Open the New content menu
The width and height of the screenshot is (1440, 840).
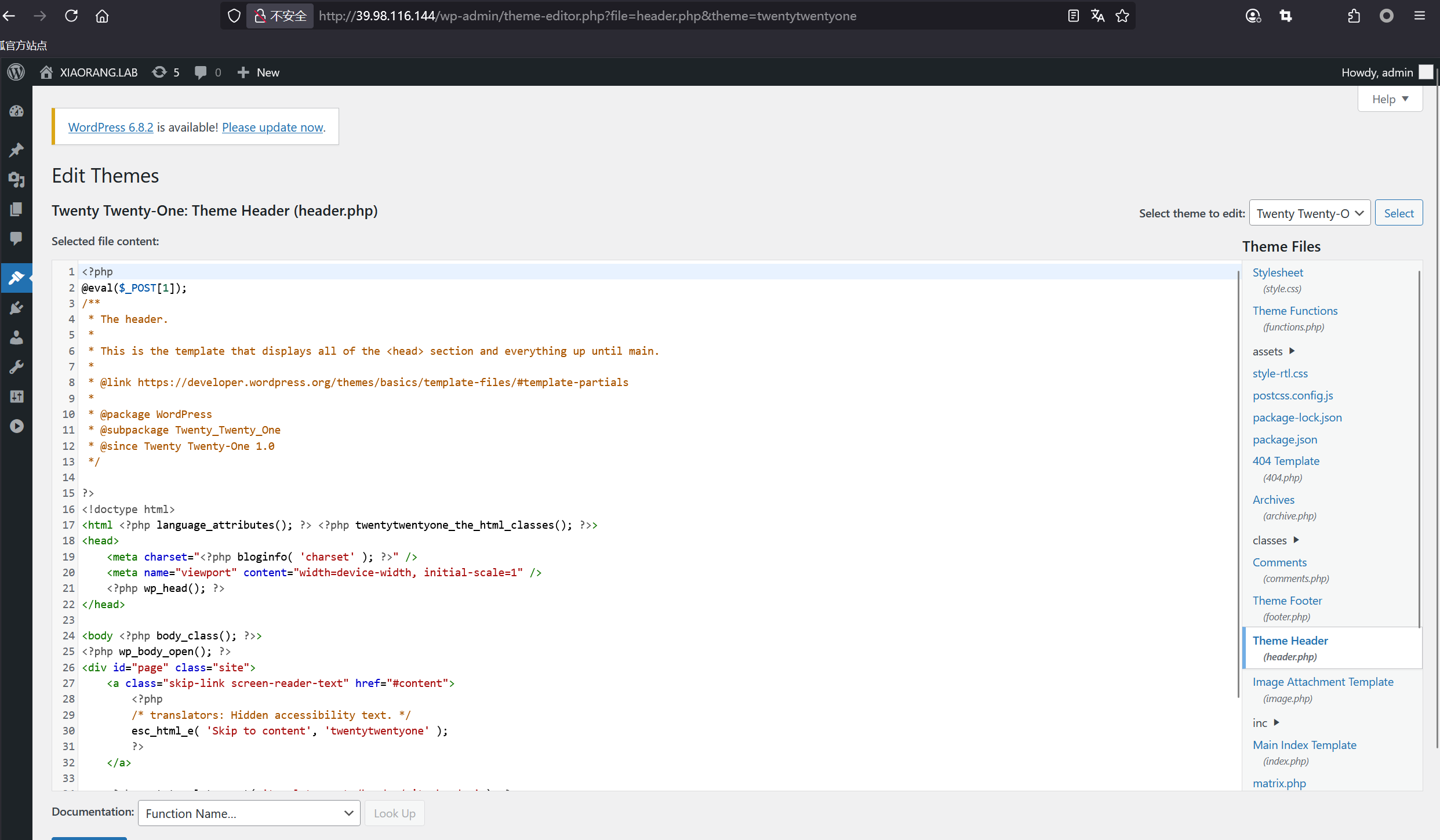(x=259, y=72)
